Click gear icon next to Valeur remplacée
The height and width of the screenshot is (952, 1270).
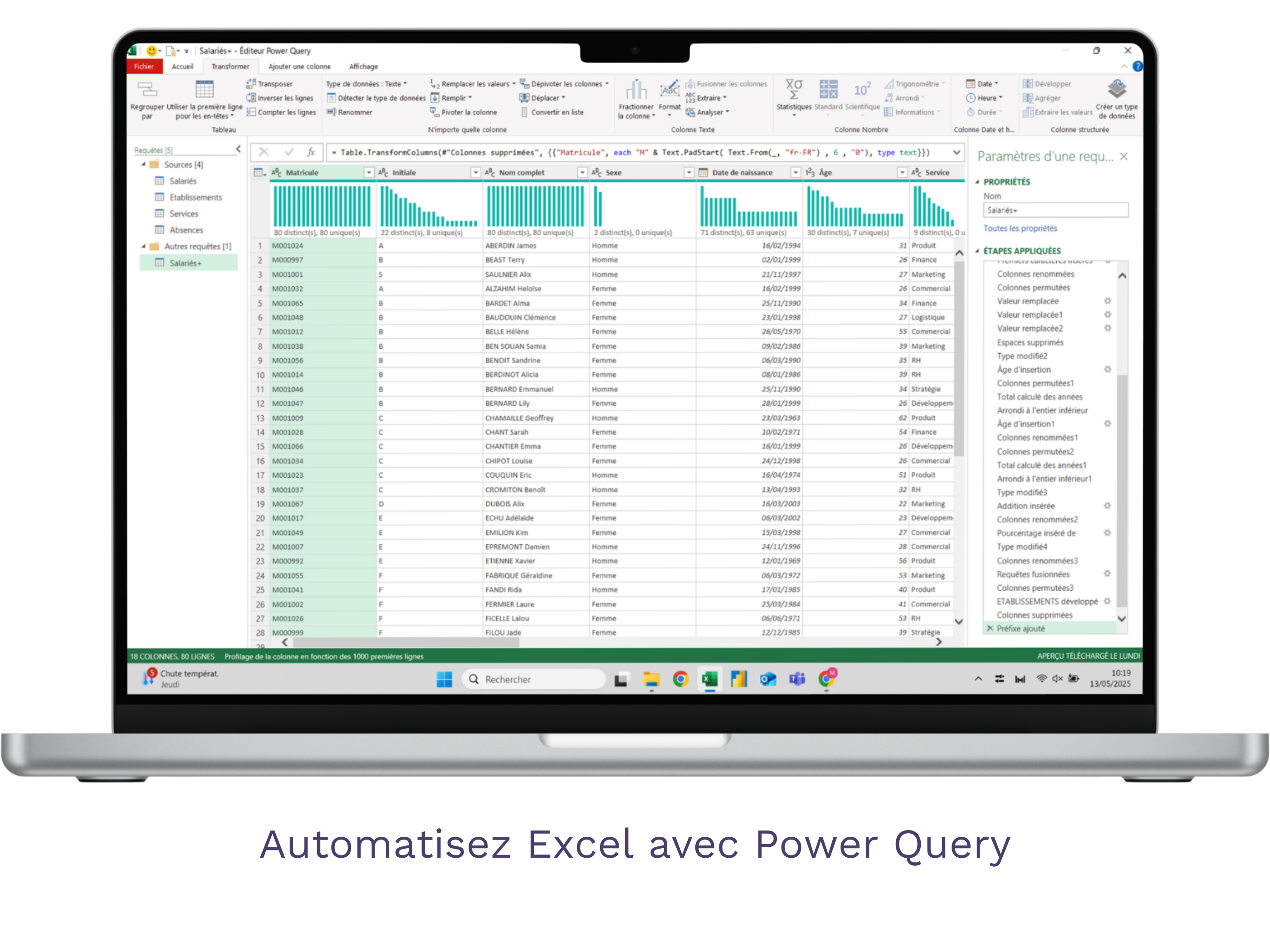coord(1108,301)
